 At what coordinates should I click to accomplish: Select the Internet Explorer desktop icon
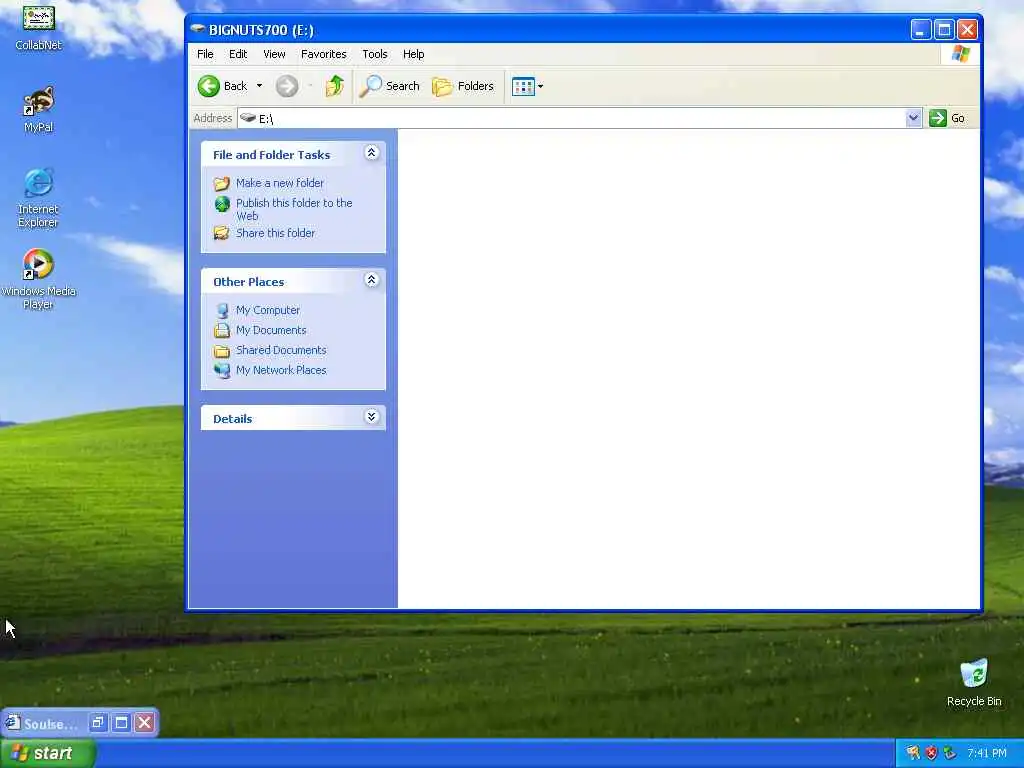[x=39, y=198]
